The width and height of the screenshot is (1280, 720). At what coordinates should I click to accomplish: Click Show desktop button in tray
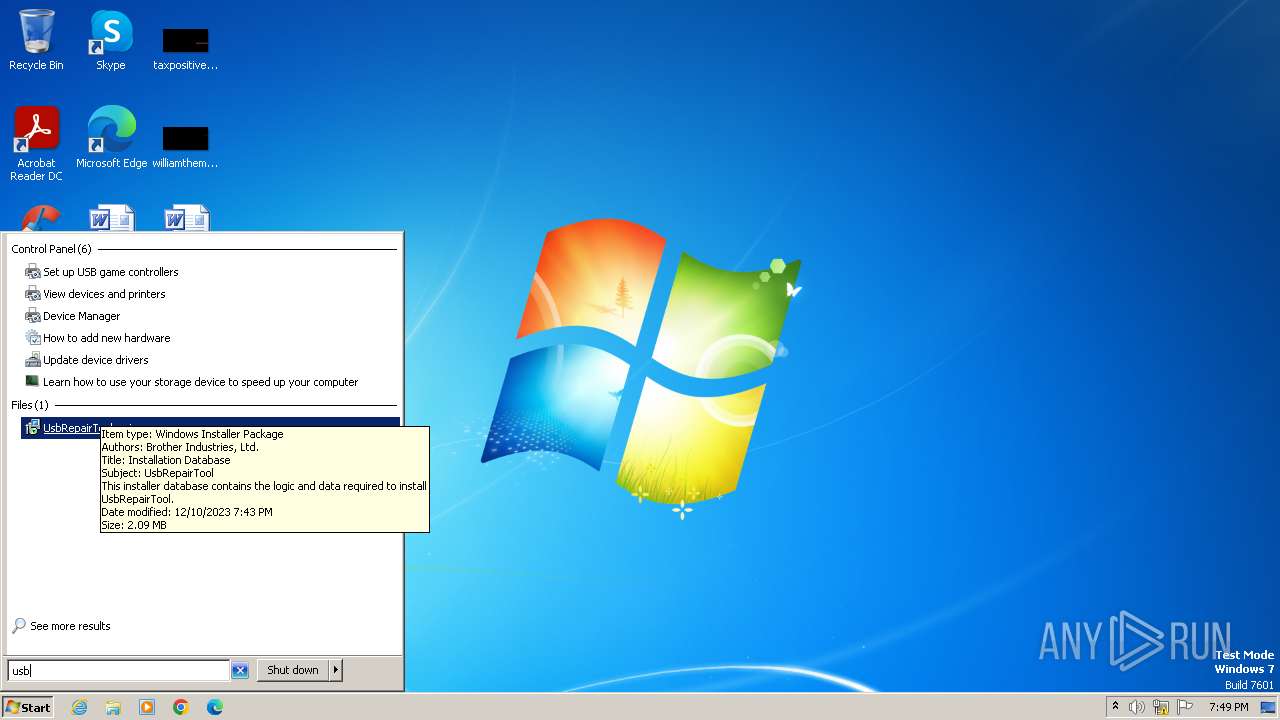click(x=1268, y=707)
